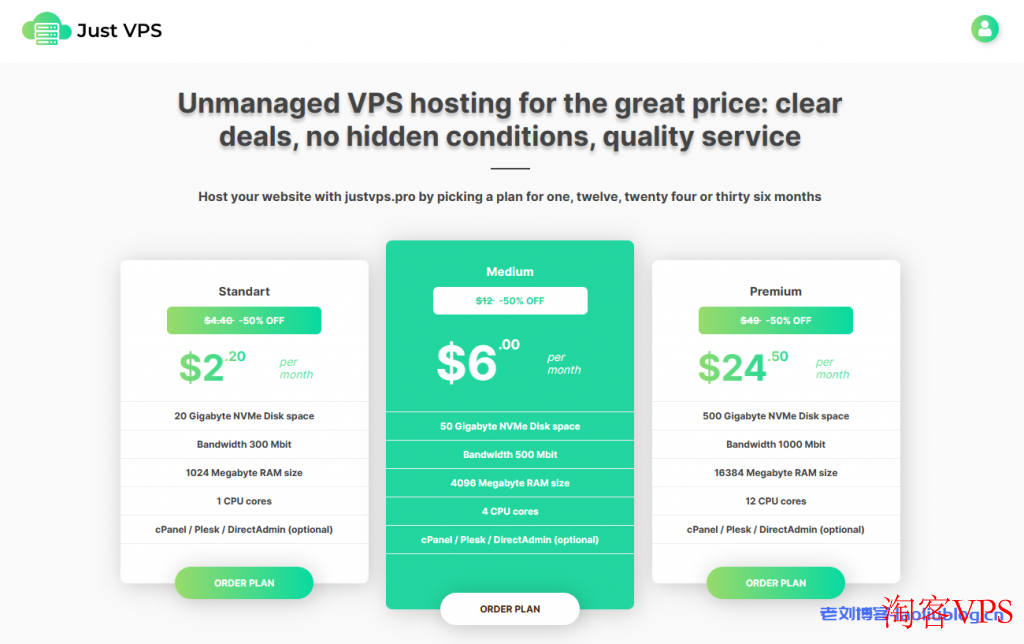Click the Unmanaged VPS hosting headline

510,120
